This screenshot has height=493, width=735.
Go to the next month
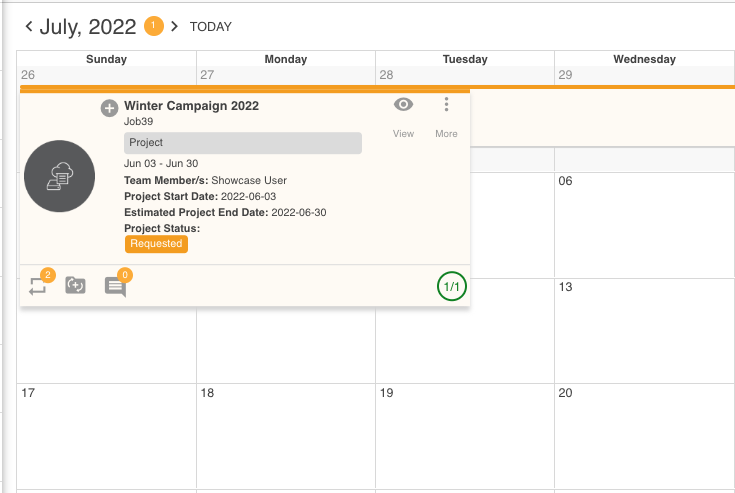(174, 25)
